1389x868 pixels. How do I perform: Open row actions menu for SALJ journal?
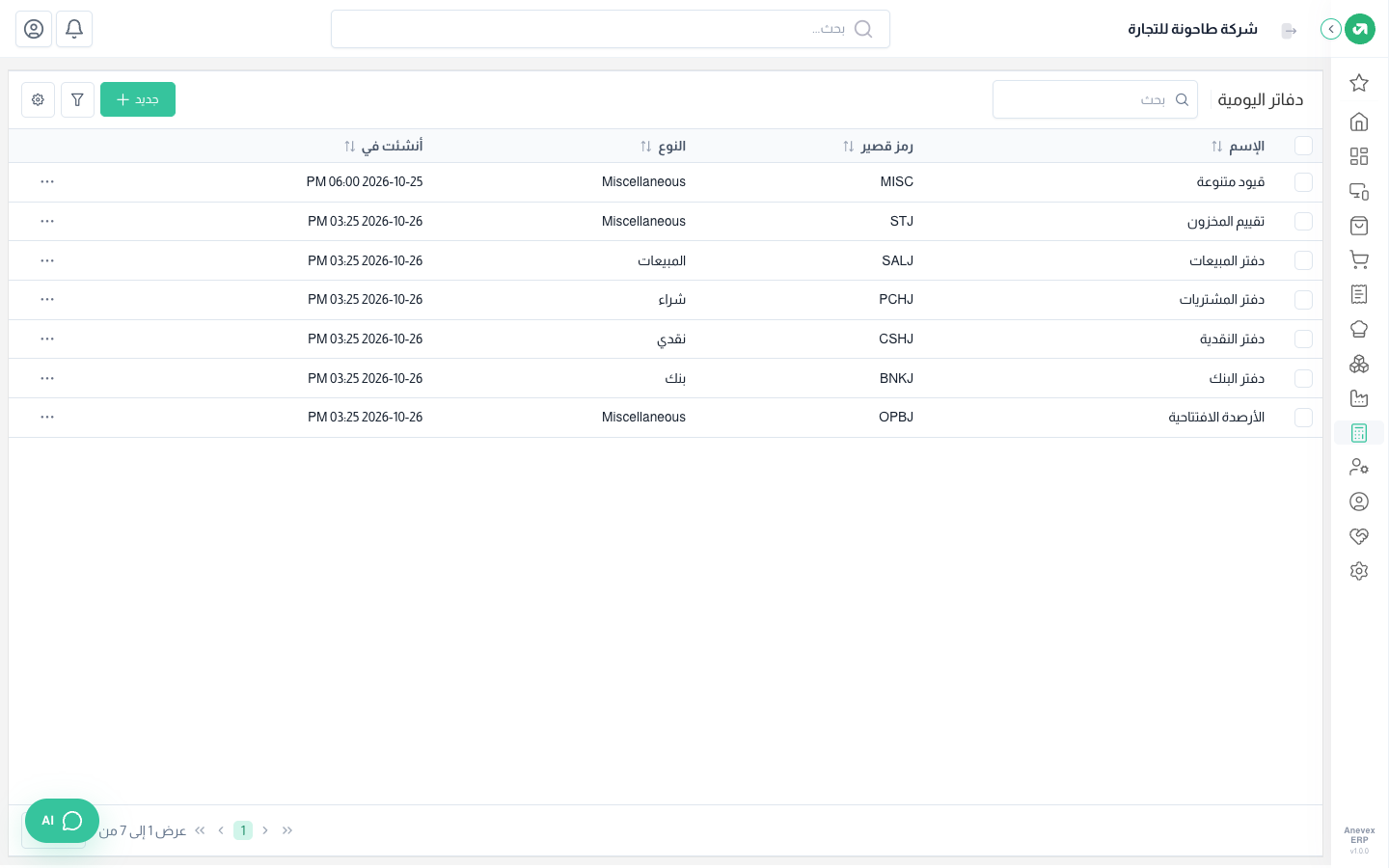pyautogui.click(x=47, y=260)
